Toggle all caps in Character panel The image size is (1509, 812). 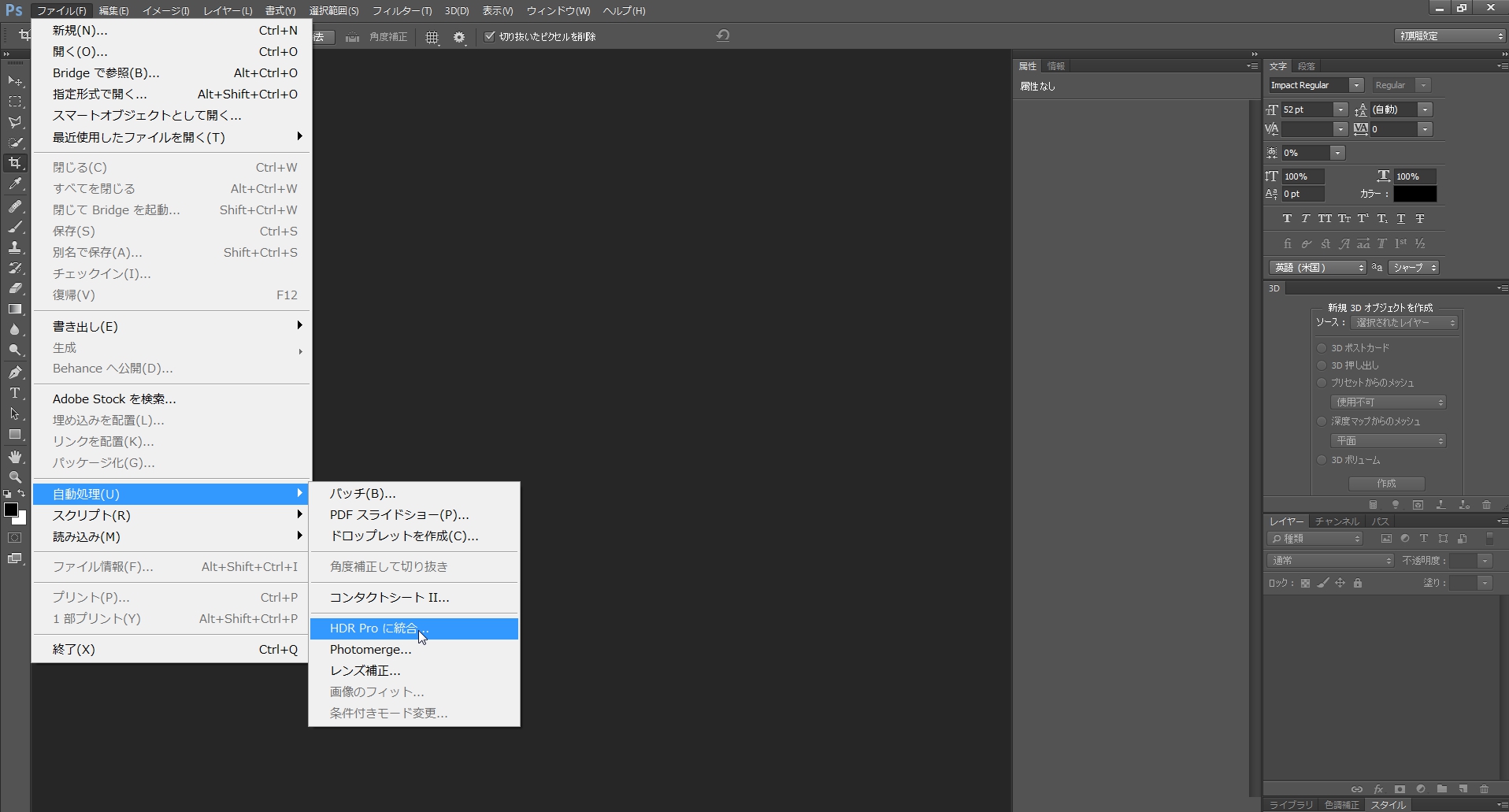[1325, 218]
